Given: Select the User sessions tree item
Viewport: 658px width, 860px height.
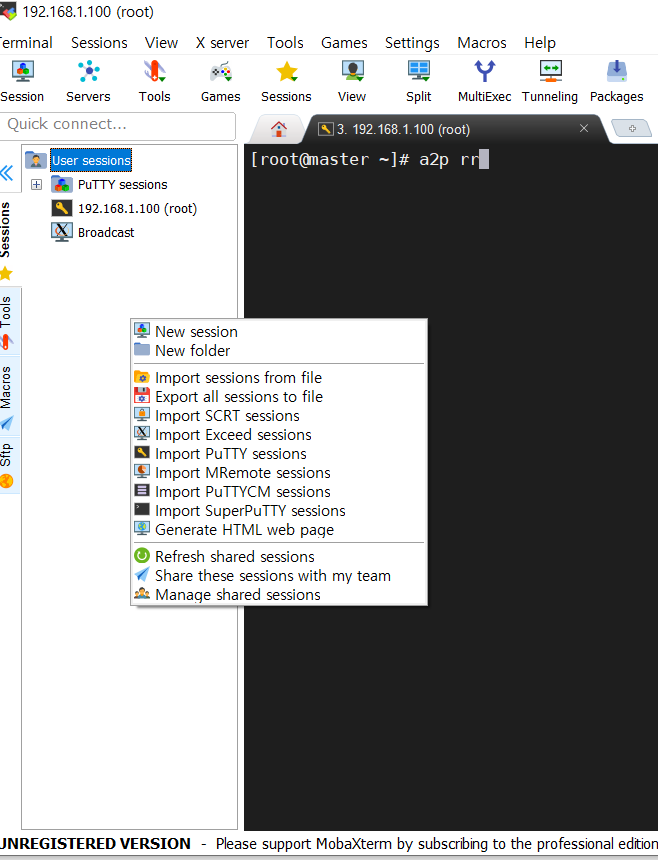Looking at the screenshot, I should pyautogui.click(x=91, y=161).
